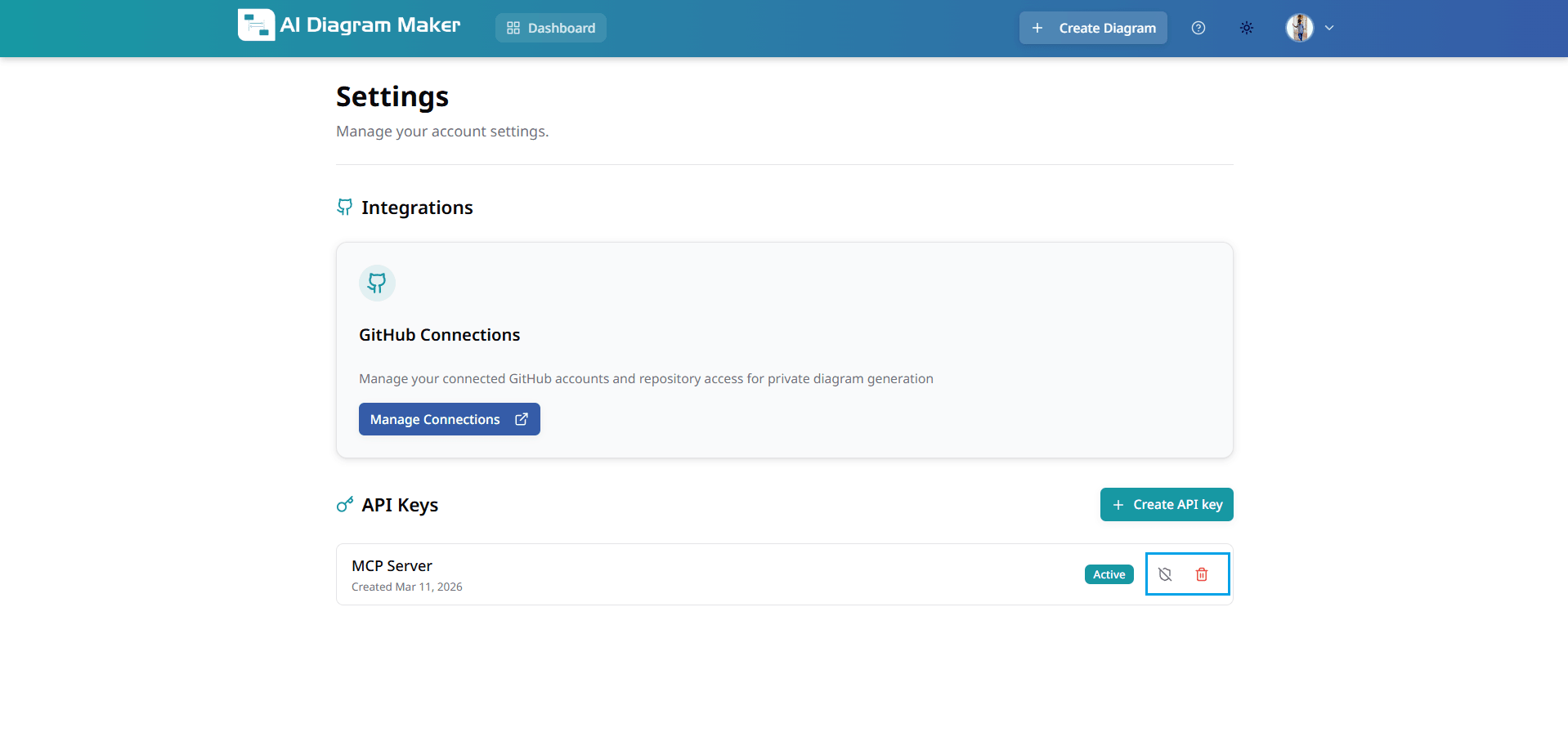Click the GitHub icon beside Integrations heading
The image size is (1568, 741).
(x=344, y=207)
